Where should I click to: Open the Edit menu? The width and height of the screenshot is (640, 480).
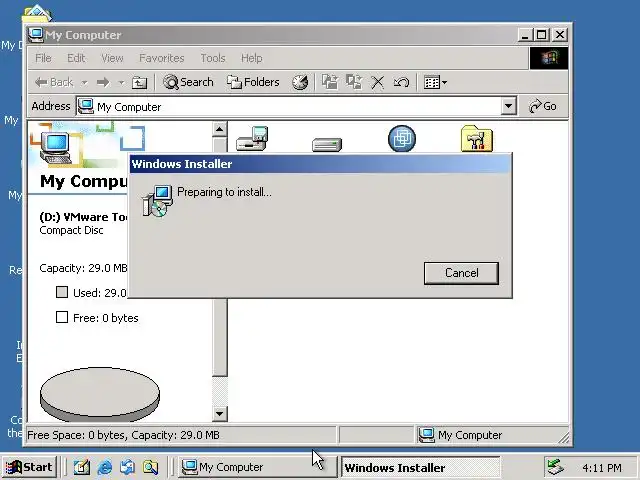pos(76,58)
